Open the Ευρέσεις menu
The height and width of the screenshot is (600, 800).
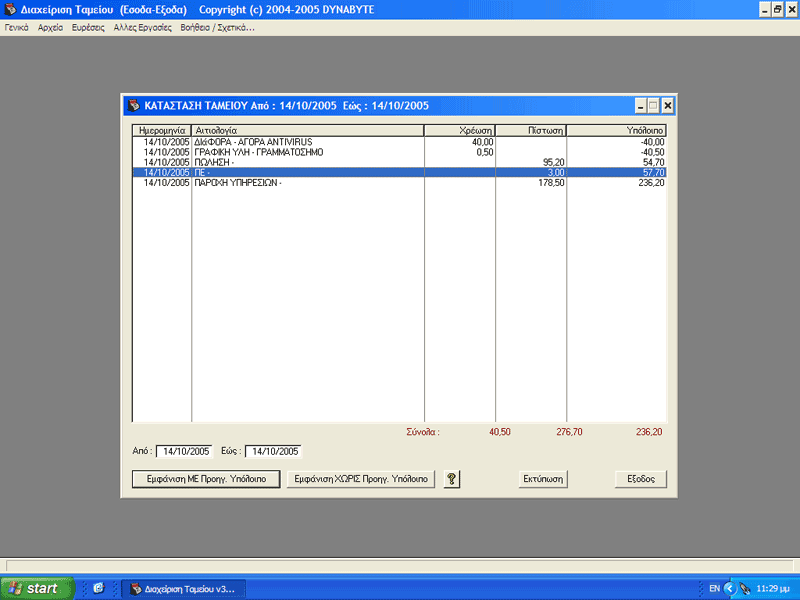tap(88, 28)
